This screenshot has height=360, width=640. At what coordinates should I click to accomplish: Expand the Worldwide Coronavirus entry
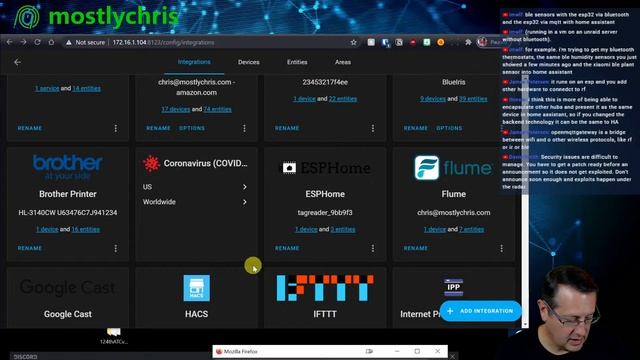coord(196,202)
